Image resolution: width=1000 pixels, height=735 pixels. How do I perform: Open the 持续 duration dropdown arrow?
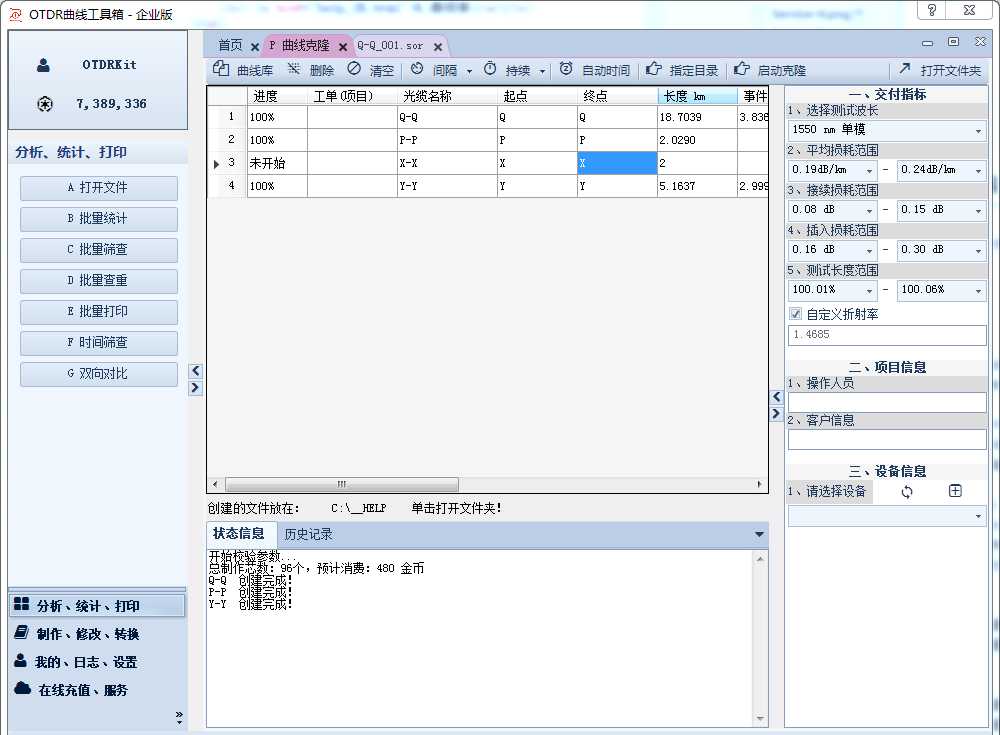point(543,71)
